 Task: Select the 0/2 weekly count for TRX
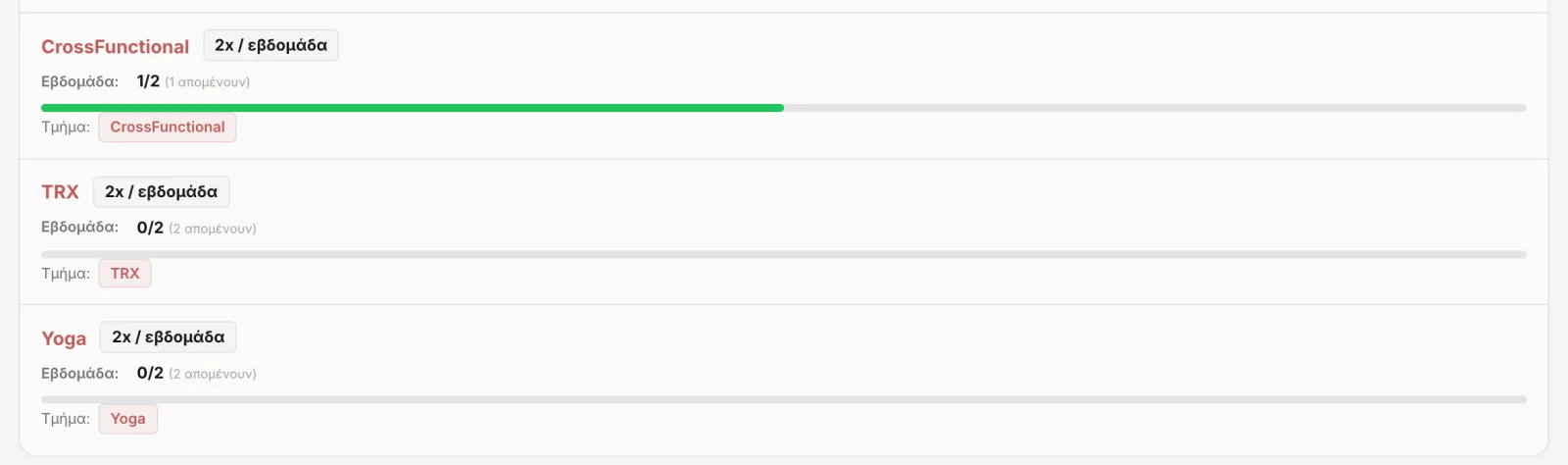point(150,228)
